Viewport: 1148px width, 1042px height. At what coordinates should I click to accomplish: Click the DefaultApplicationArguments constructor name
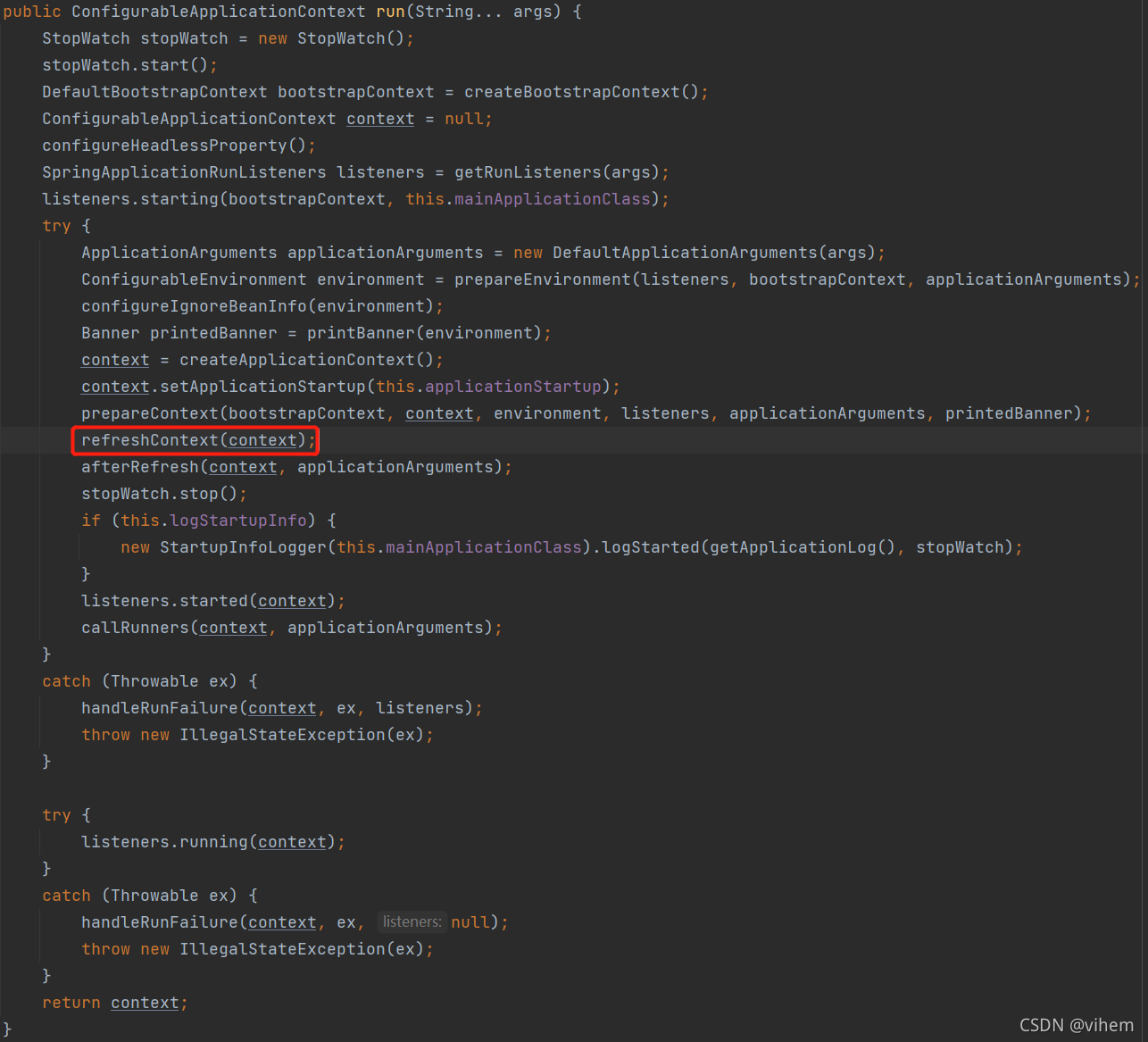tap(685, 253)
